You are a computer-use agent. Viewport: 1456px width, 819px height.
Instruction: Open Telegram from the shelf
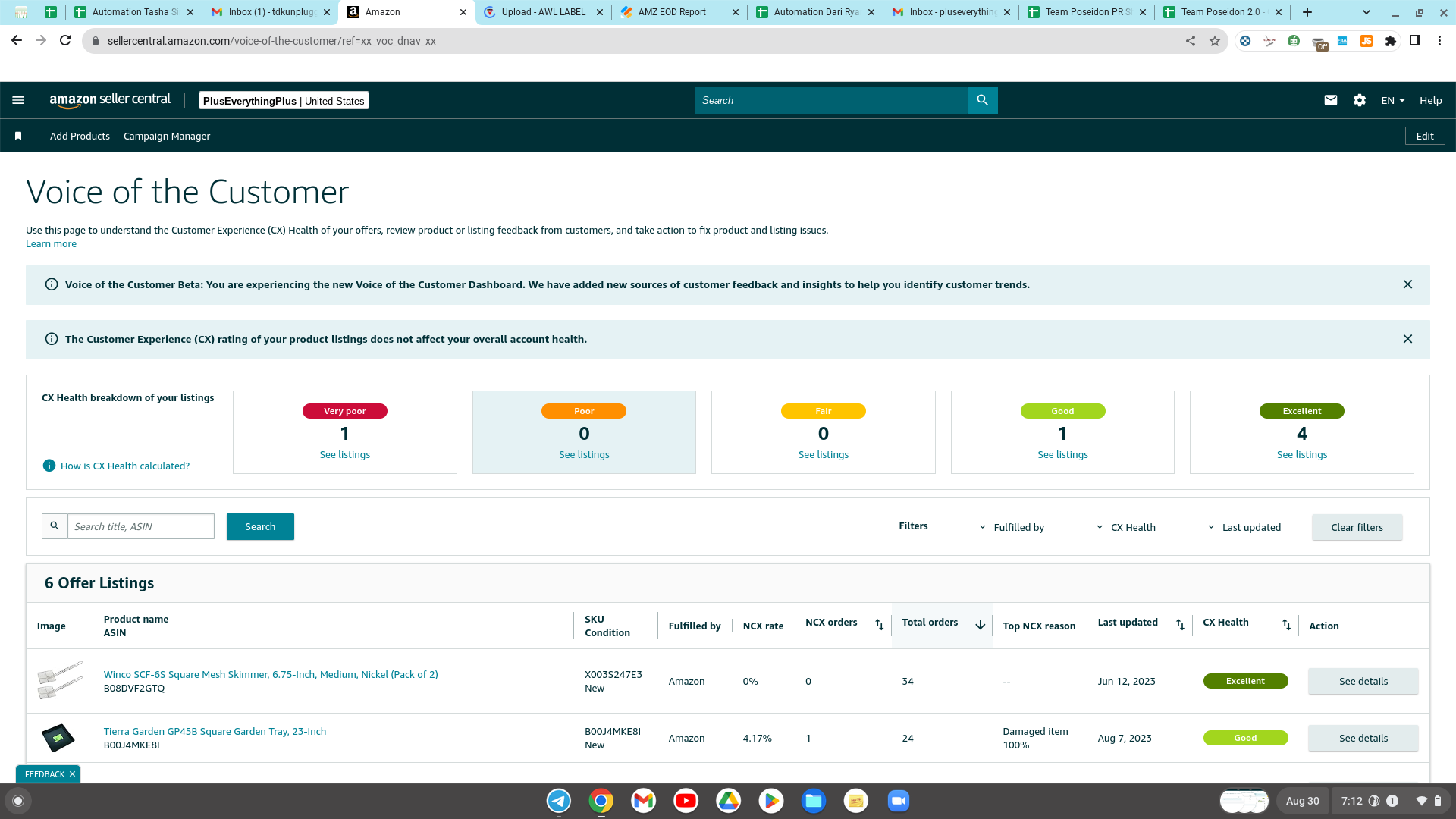point(559,801)
